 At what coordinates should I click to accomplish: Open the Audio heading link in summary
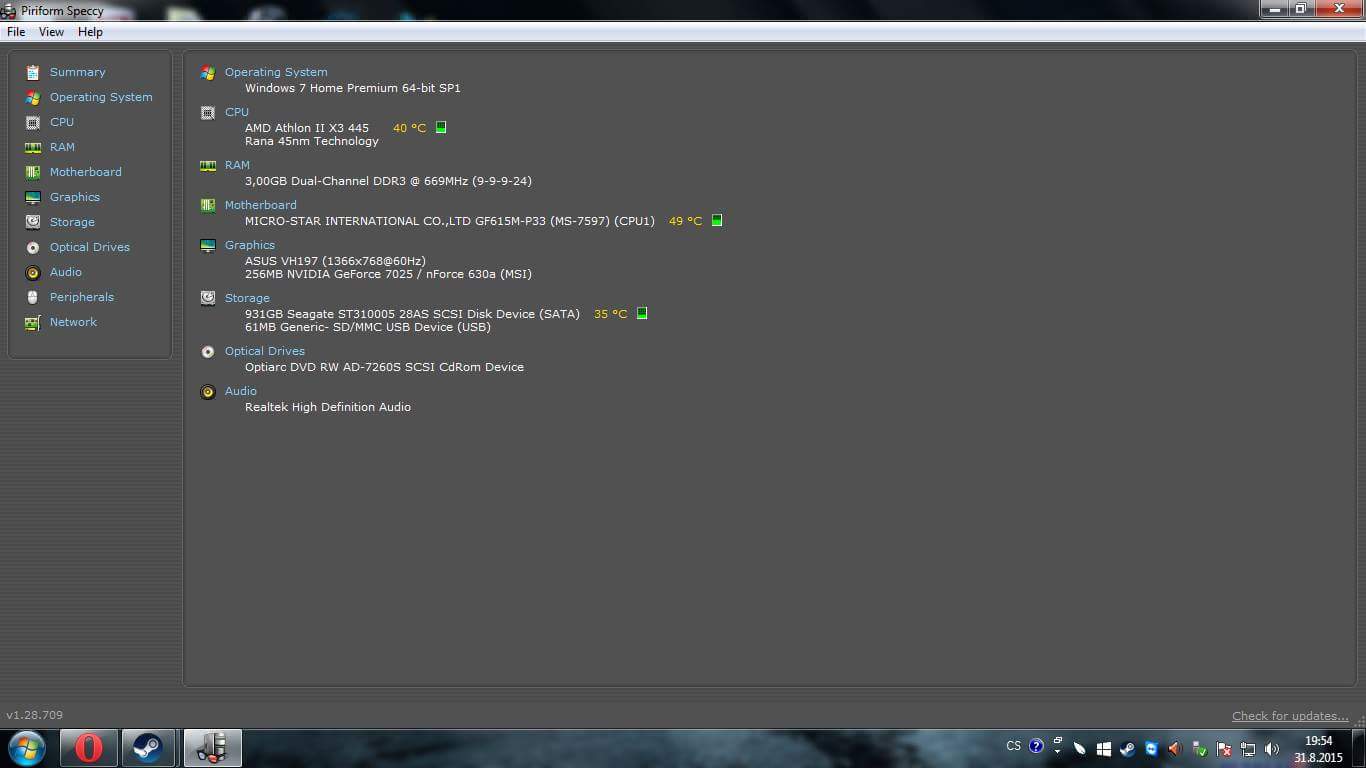[x=241, y=391]
